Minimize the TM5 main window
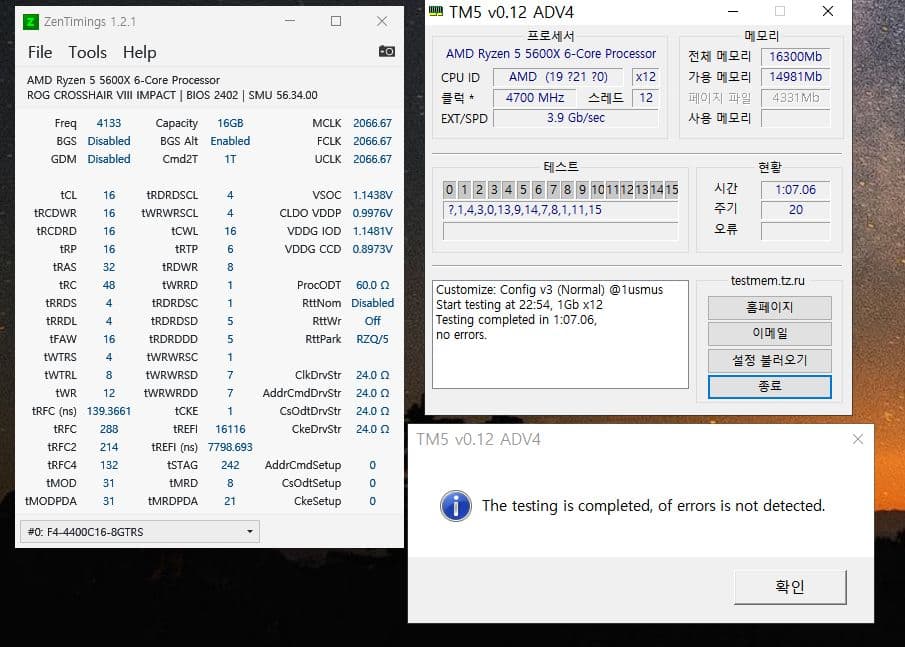The height and width of the screenshot is (647, 905). pyautogui.click(x=733, y=12)
